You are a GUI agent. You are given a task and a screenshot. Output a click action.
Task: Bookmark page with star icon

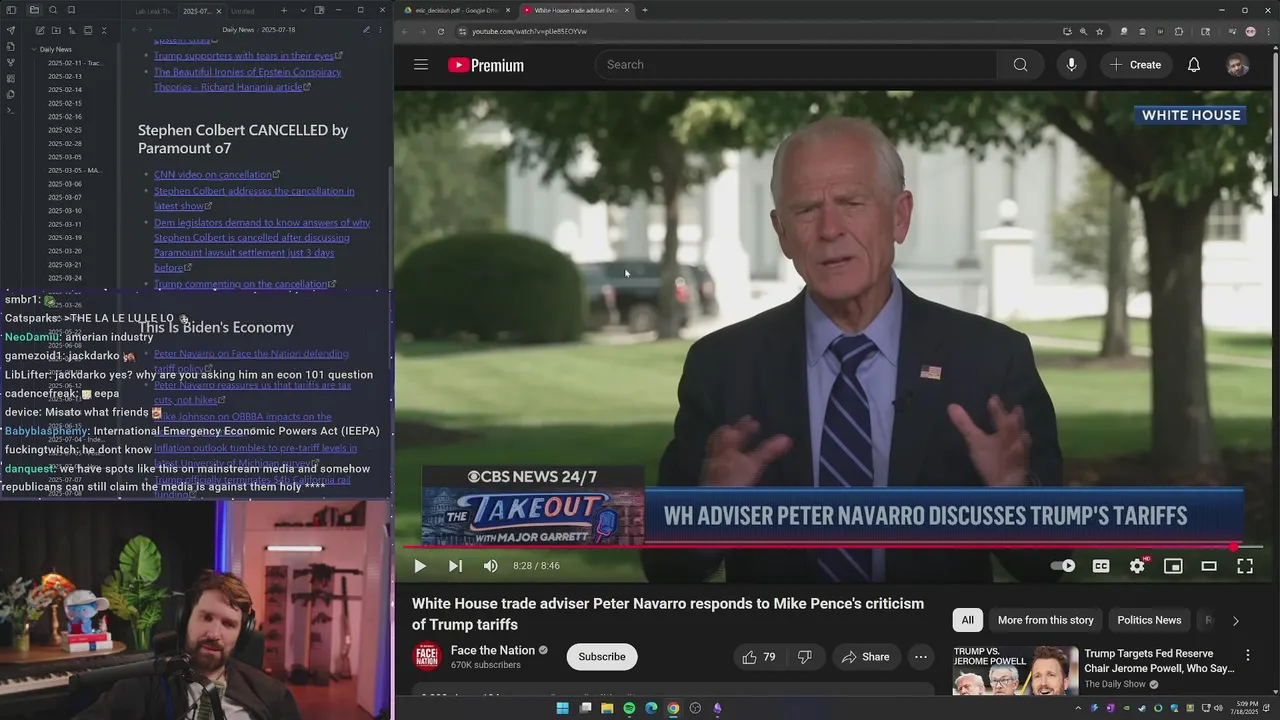[1099, 31]
